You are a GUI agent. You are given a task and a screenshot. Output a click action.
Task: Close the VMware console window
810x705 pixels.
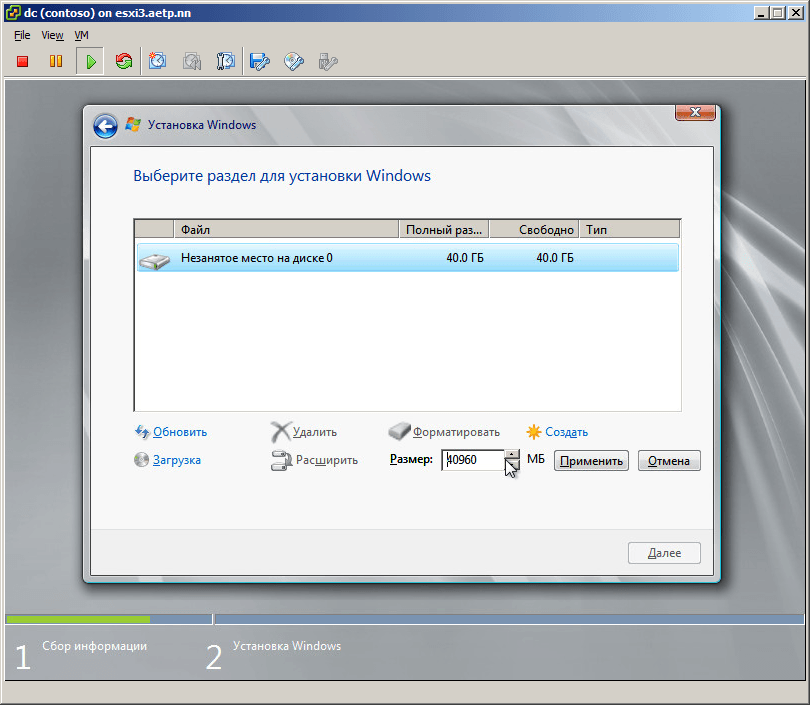click(x=796, y=13)
